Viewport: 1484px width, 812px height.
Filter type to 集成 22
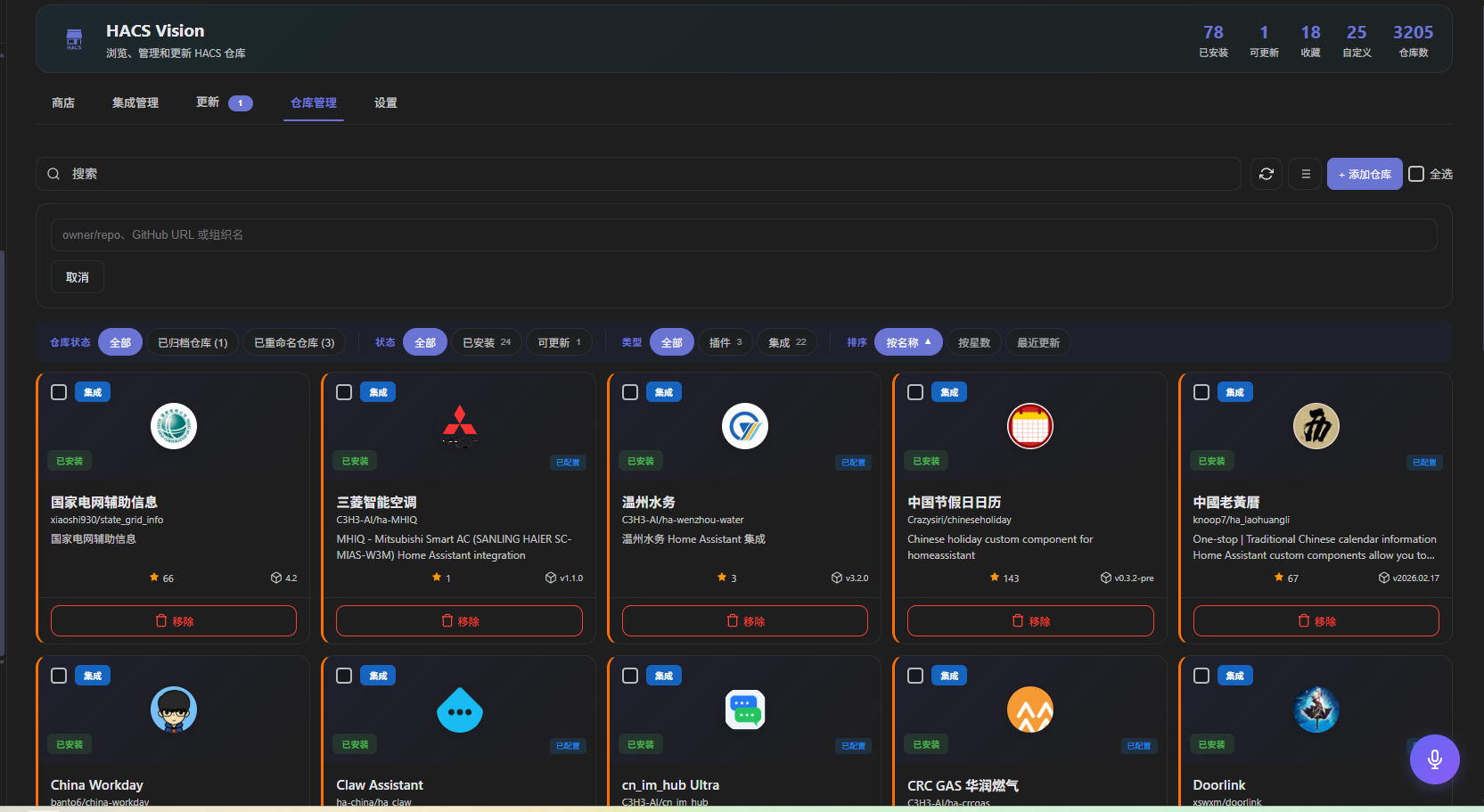(787, 342)
